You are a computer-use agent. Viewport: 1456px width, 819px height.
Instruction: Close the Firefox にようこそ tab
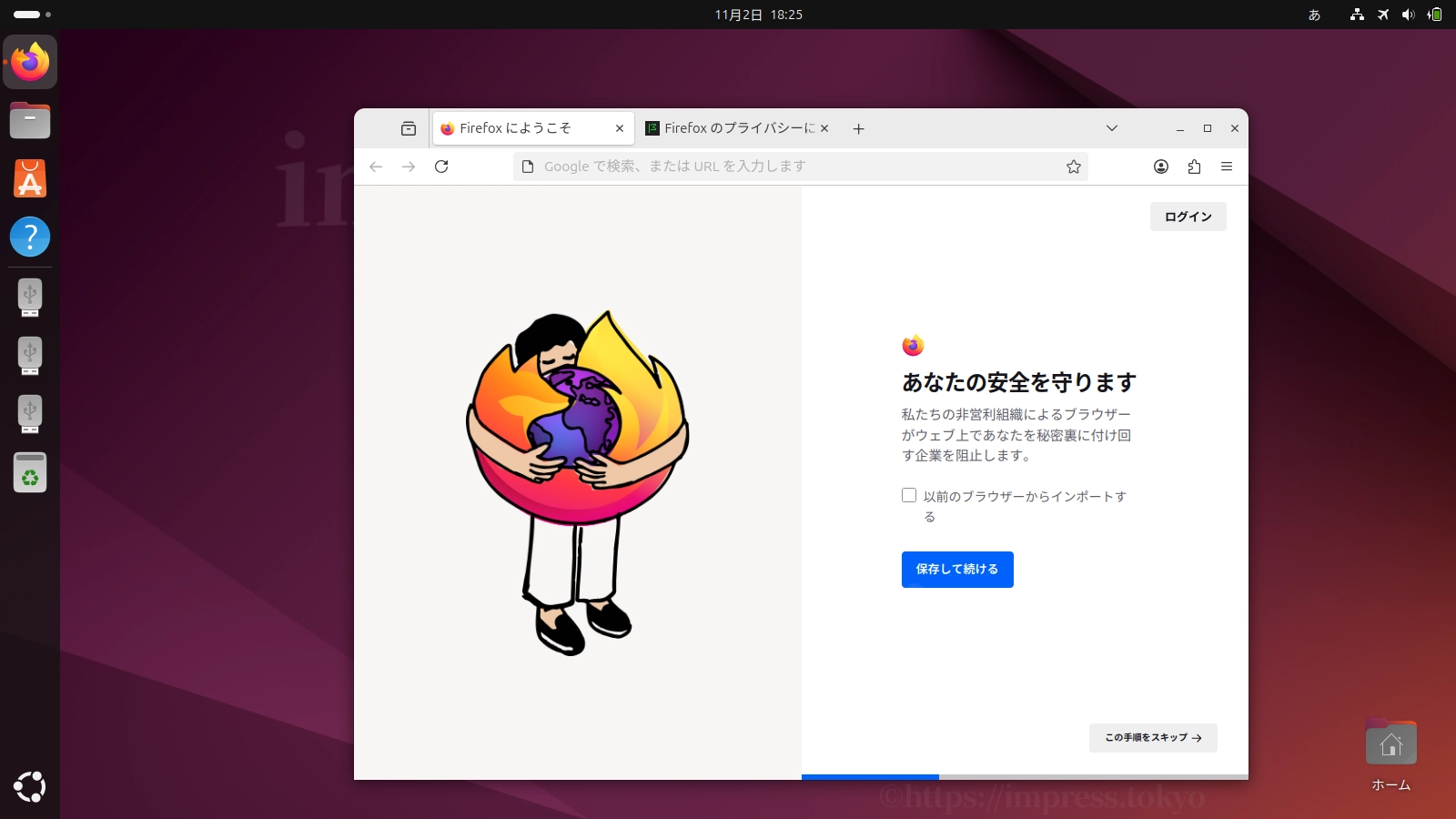(620, 128)
